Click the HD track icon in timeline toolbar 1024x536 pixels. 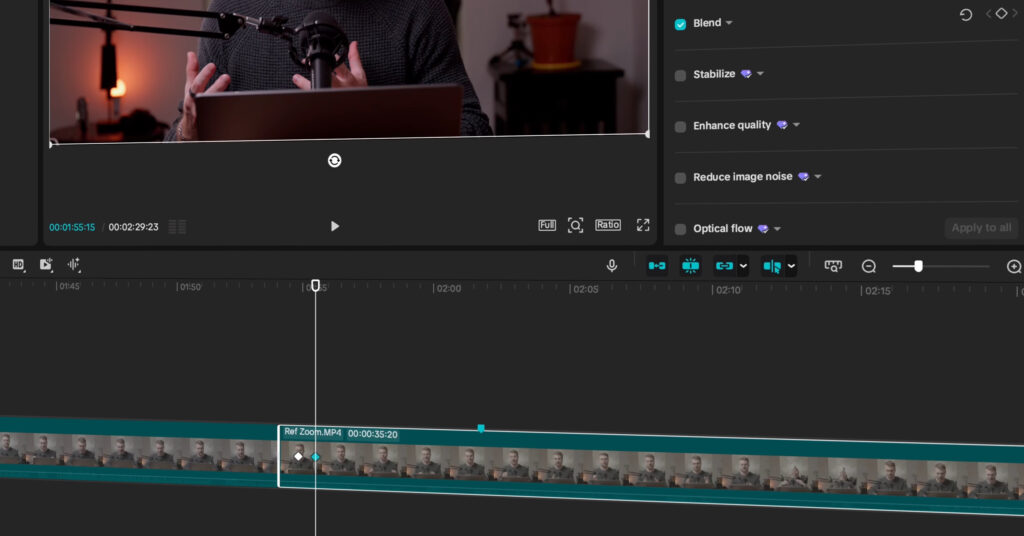coord(18,264)
